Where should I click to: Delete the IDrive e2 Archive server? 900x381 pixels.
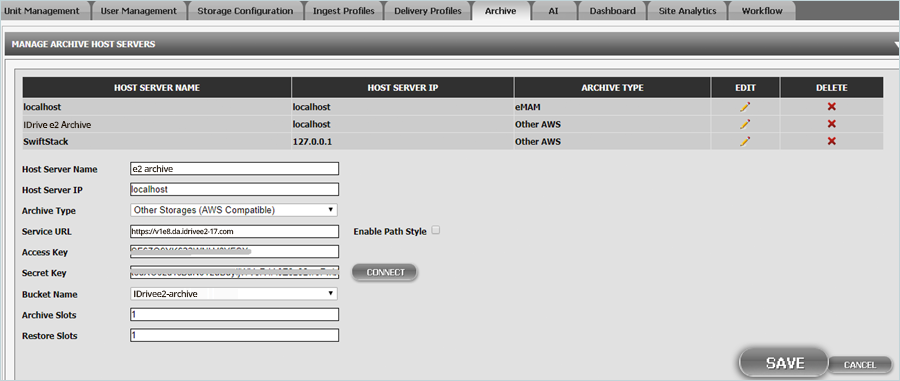coord(831,124)
